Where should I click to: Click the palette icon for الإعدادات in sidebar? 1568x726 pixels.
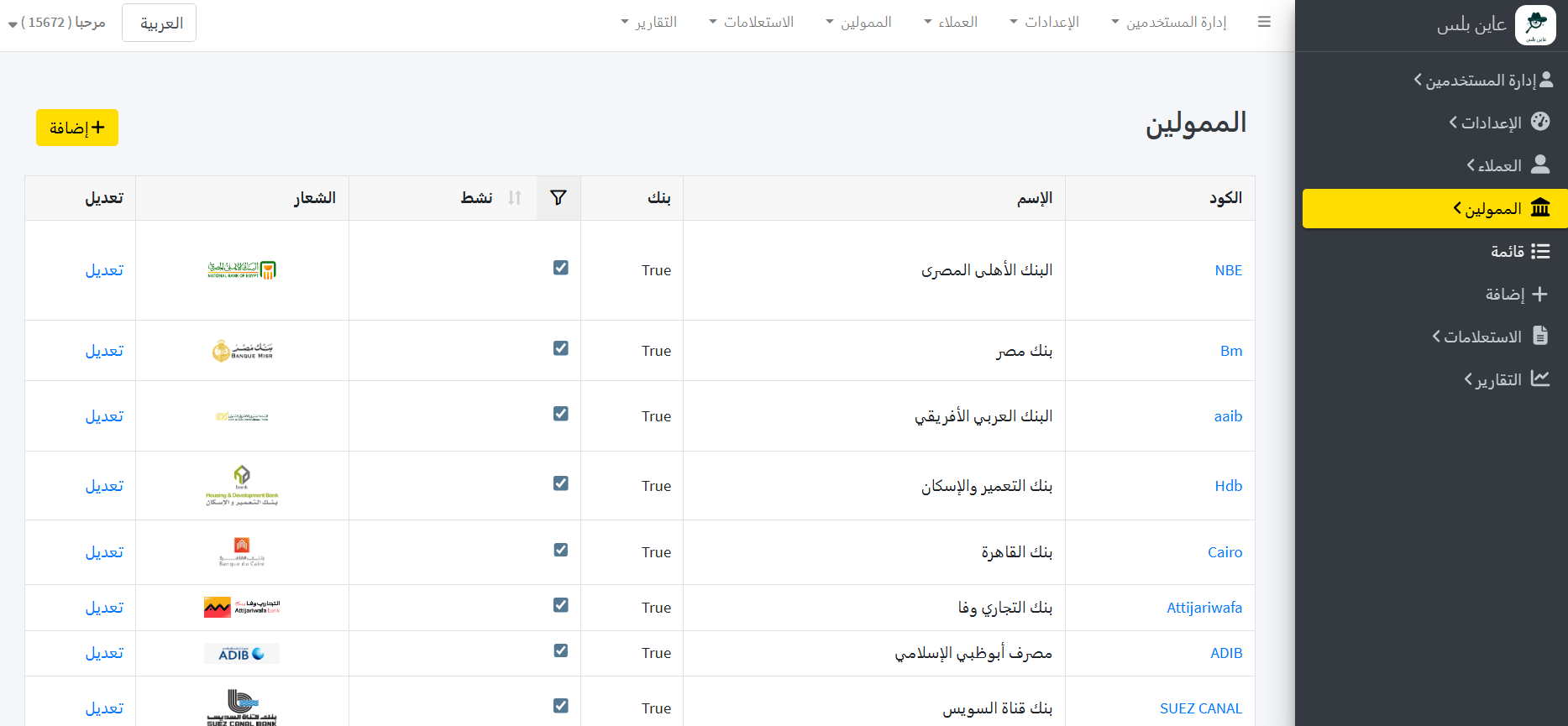click(x=1540, y=122)
